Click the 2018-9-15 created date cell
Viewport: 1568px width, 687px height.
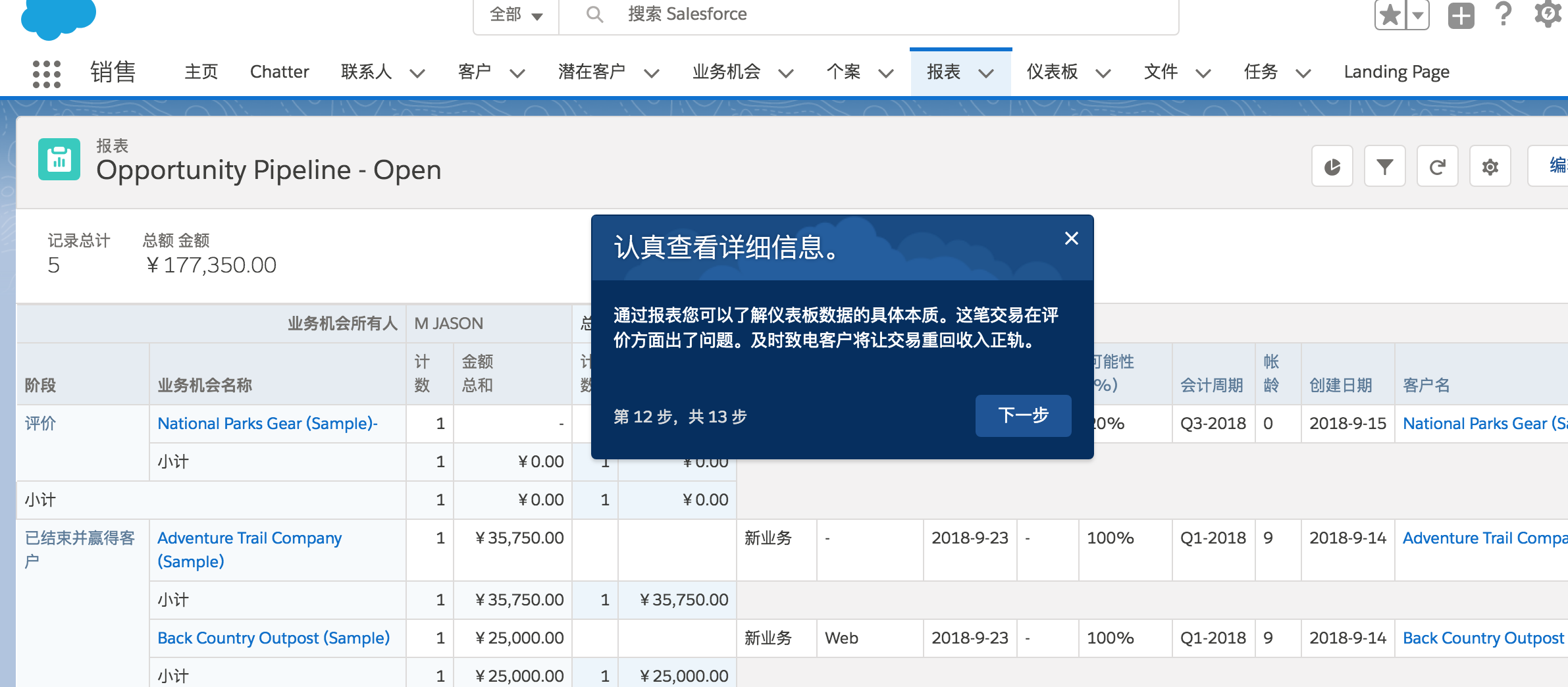point(1347,423)
